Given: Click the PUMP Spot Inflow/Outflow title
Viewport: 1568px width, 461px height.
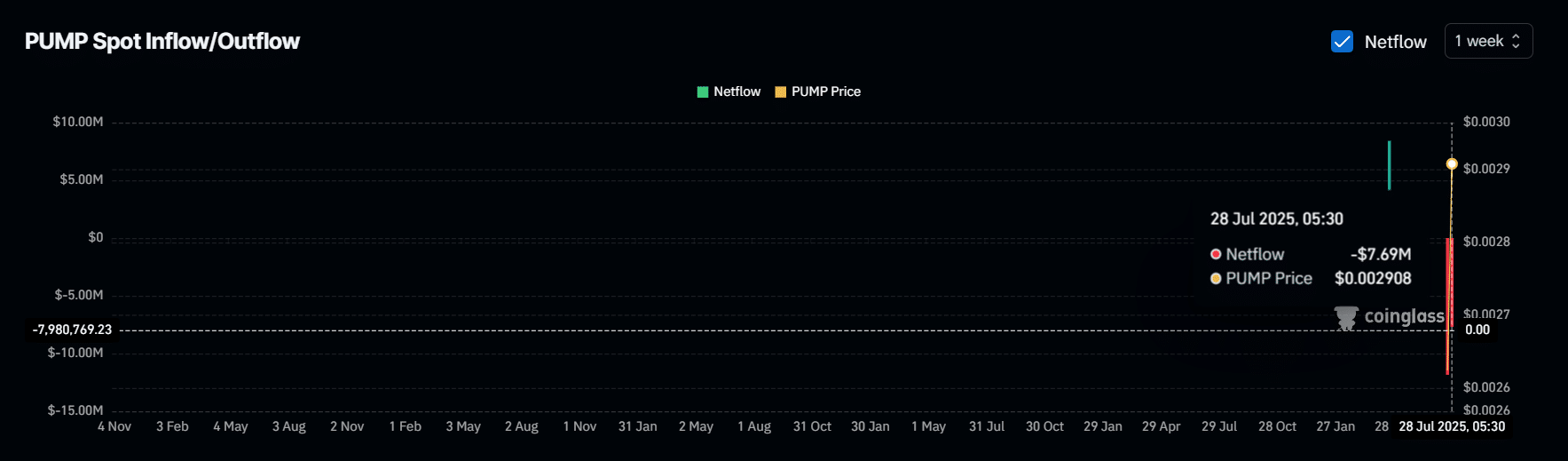Looking at the screenshot, I should pyautogui.click(x=162, y=42).
